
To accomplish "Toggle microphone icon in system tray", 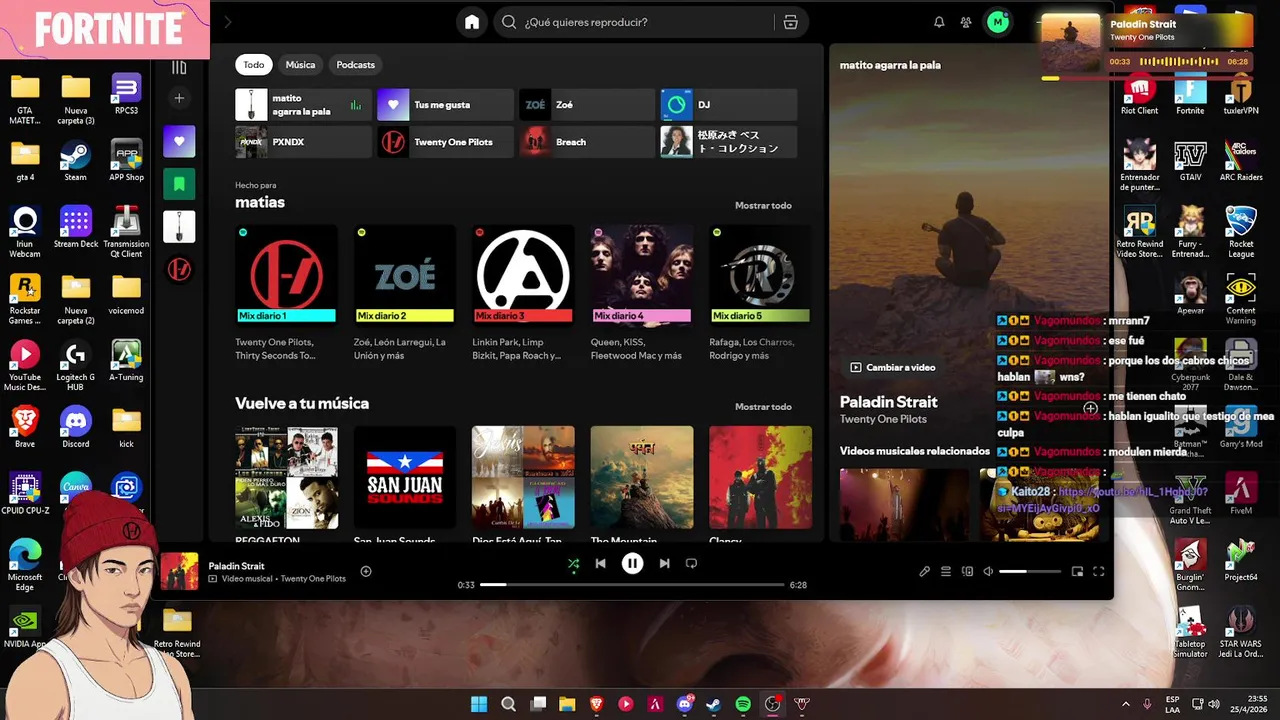I will [1147, 704].
